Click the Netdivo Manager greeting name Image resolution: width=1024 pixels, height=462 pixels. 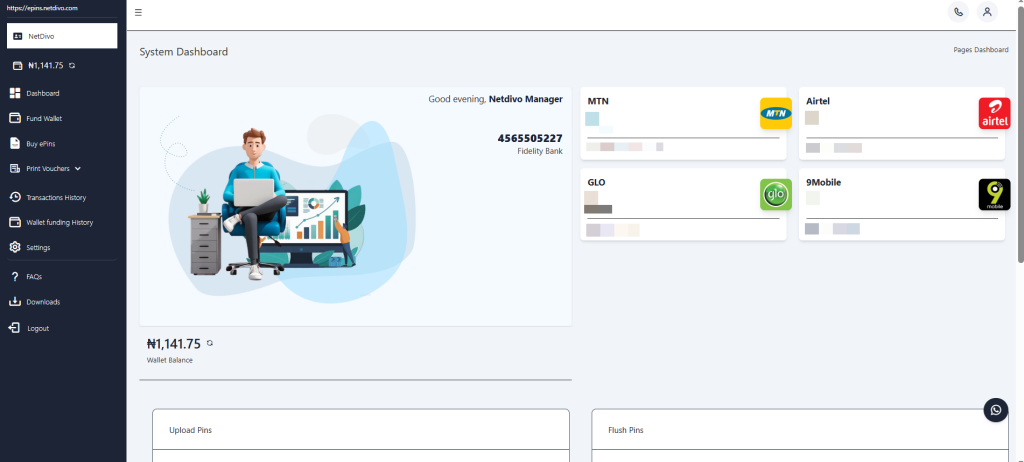pyautogui.click(x=526, y=99)
